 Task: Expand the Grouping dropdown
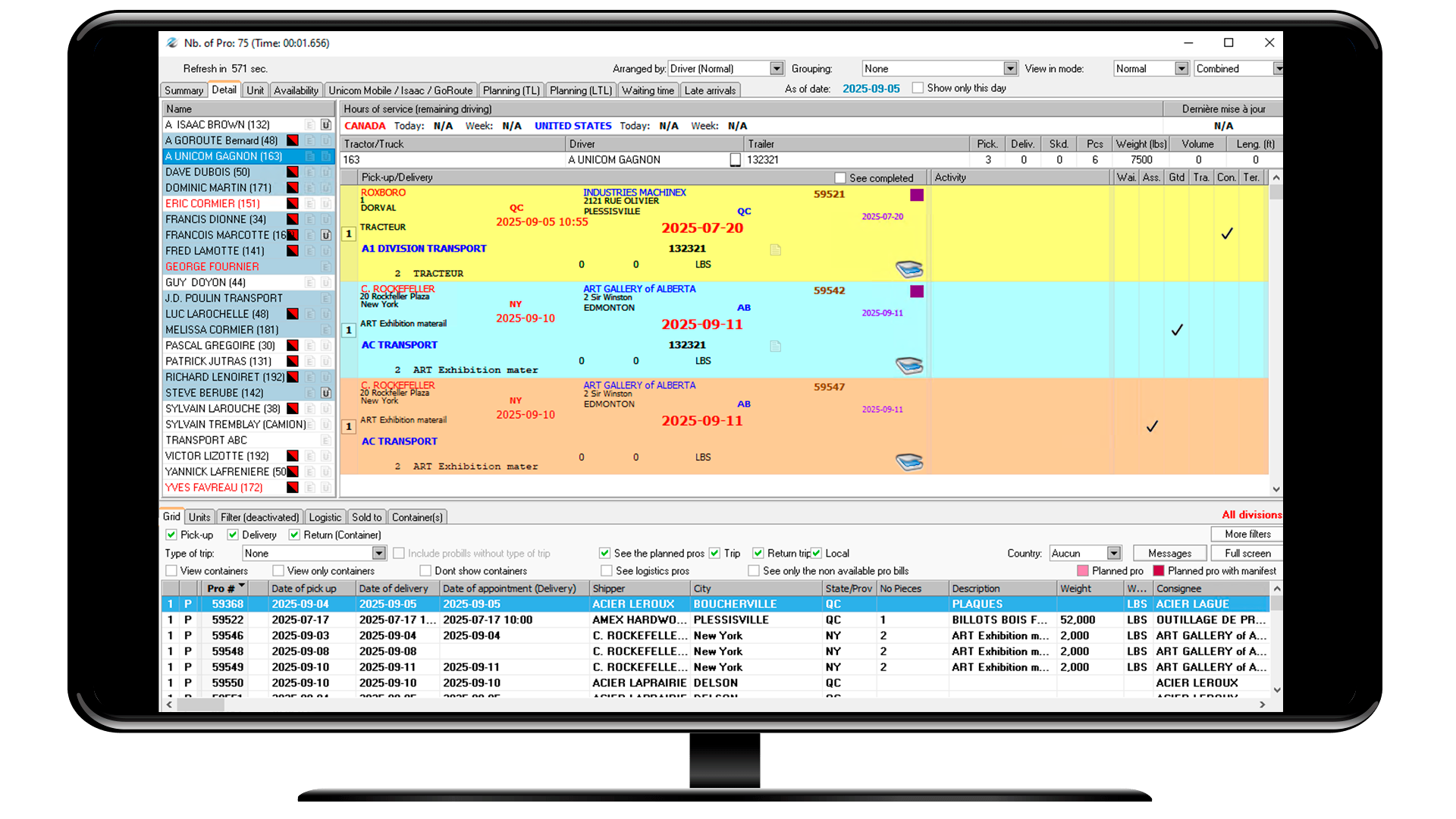click(x=1010, y=68)
